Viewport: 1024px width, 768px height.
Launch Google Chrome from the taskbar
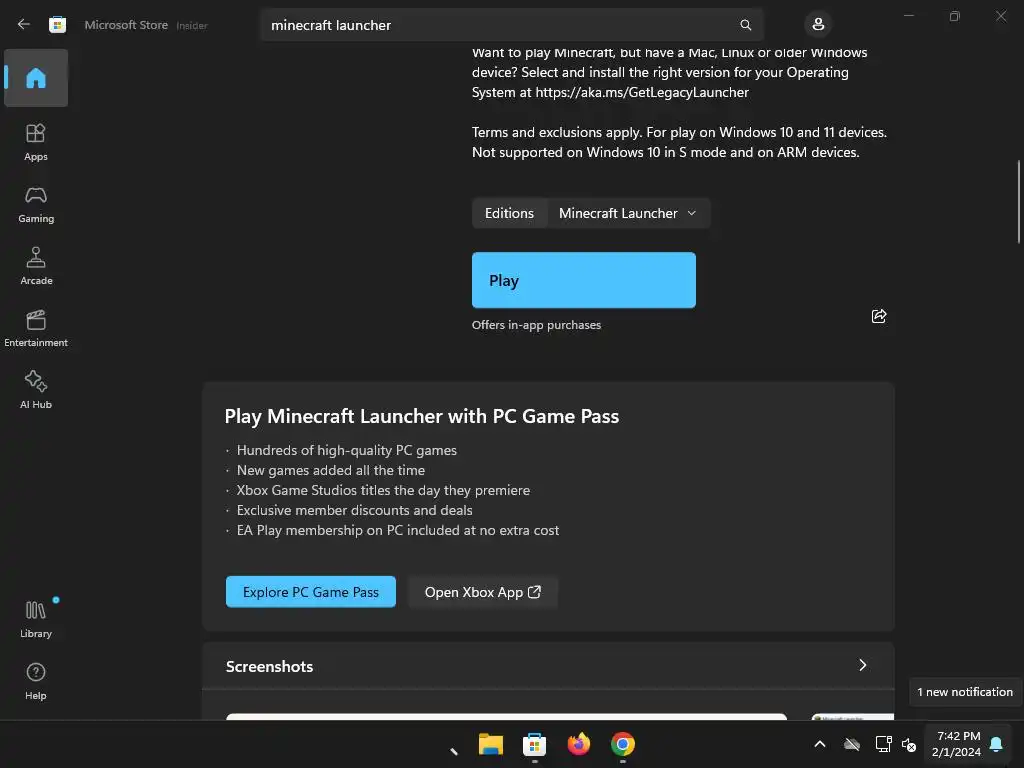click(622, 744)
